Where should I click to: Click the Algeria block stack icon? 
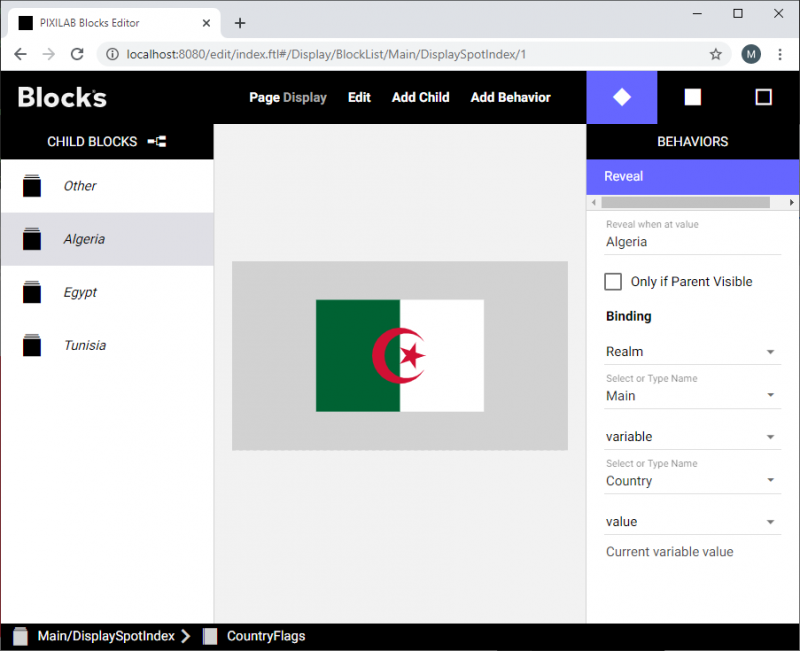[32, 239]
